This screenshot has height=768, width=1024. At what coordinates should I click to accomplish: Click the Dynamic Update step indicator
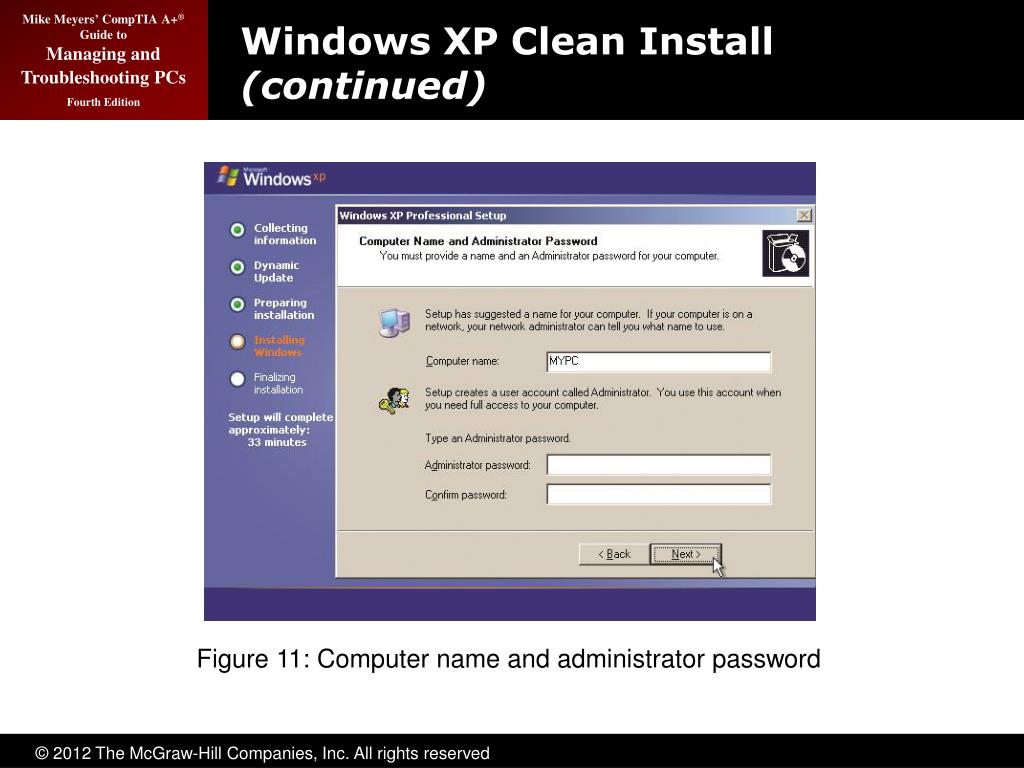pyautogui.click(x=237, y=267)
